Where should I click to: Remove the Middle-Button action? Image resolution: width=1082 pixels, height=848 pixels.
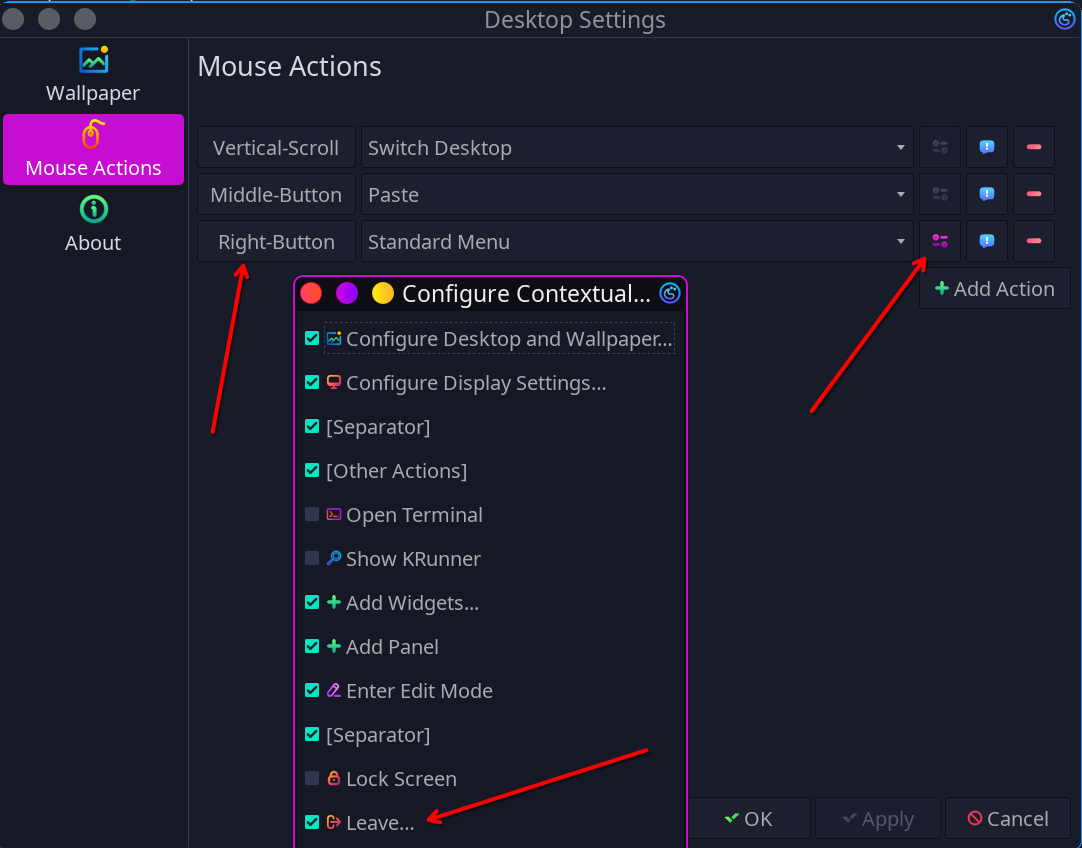[1034, 194]
